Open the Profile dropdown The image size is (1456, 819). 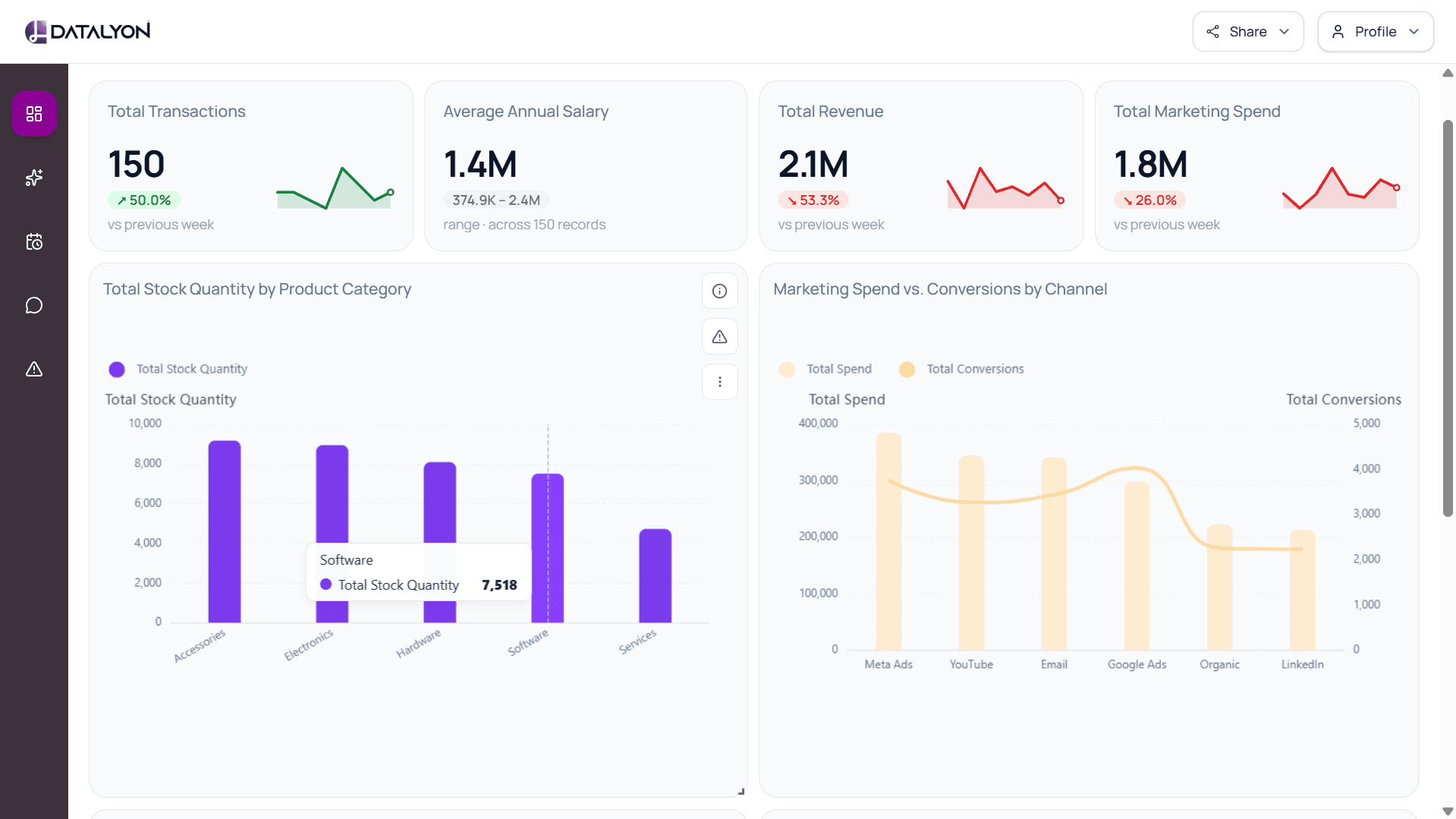(x=1375, y=31)
